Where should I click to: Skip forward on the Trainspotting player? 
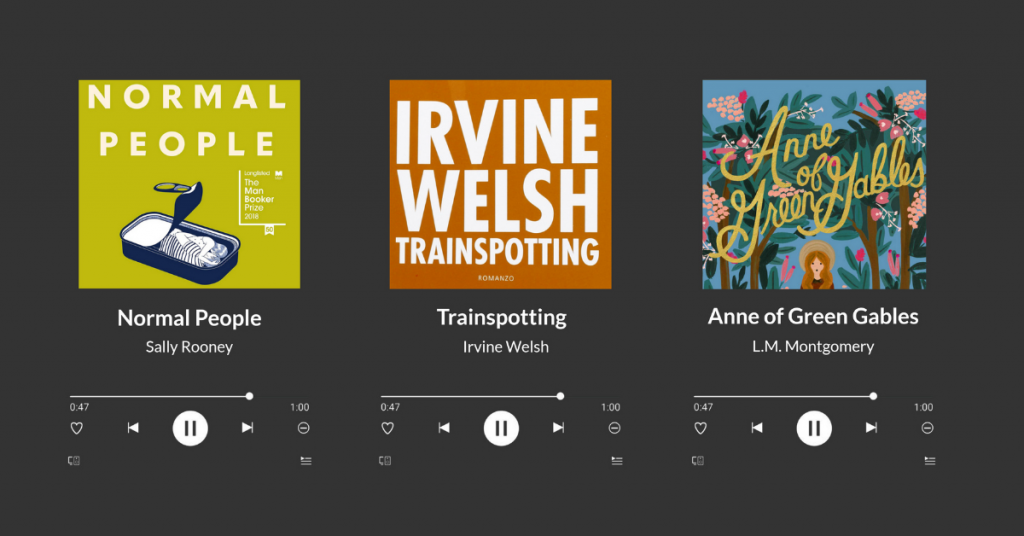(558, 428)
